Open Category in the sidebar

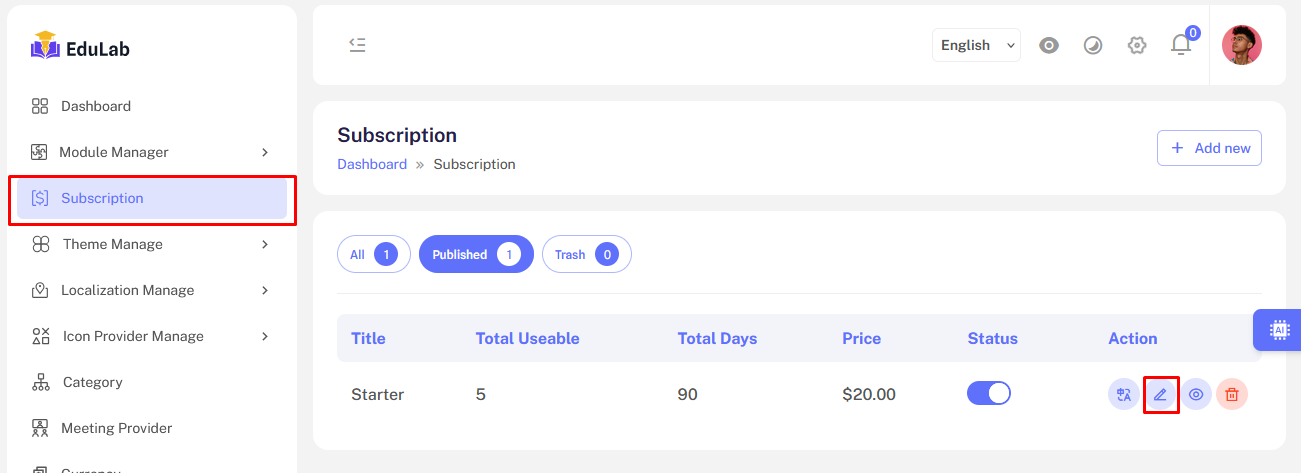click(92, 382)
